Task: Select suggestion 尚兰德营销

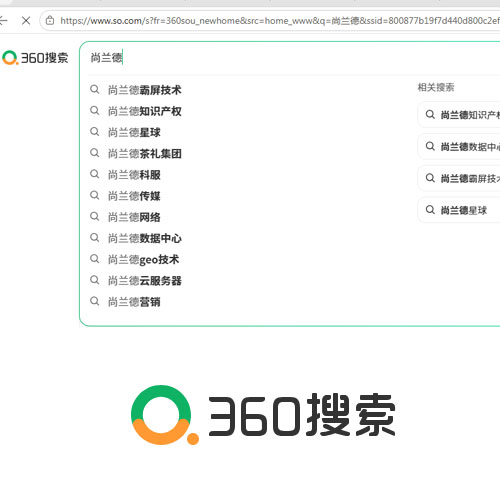Action: pyautogui.click(x=134, y=302)
